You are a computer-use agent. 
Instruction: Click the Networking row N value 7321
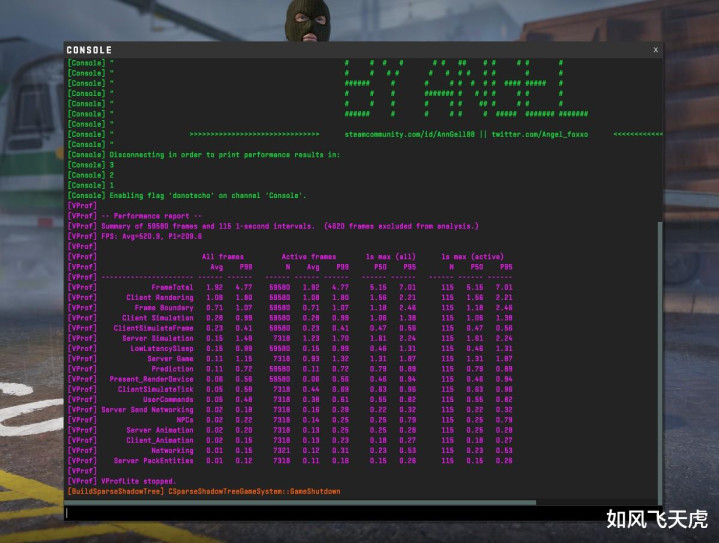tap(282, 451)
